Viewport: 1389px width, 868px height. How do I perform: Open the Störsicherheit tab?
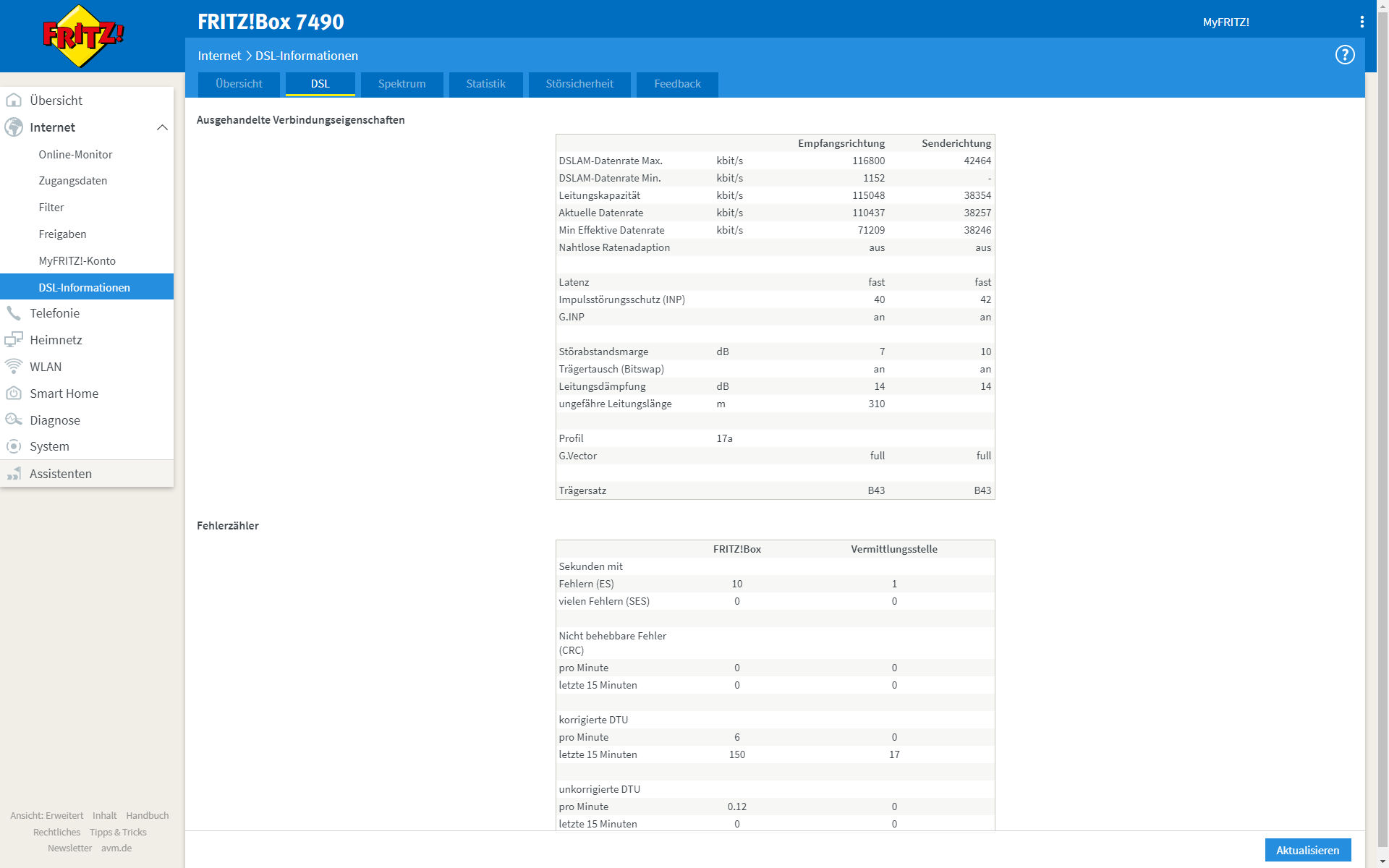coord(579,84)
